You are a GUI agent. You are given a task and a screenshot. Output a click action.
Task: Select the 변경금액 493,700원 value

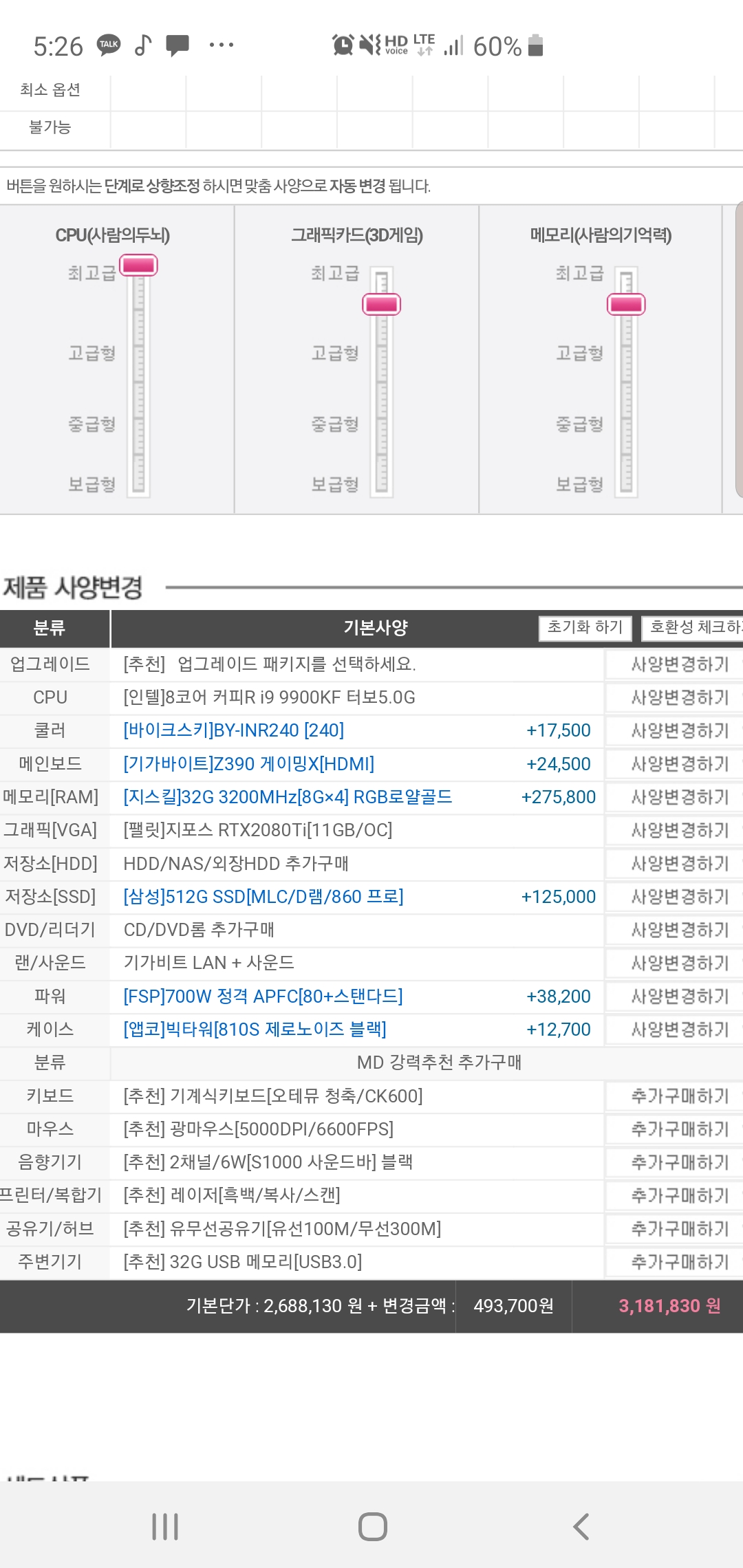[x=513, y=1306]
